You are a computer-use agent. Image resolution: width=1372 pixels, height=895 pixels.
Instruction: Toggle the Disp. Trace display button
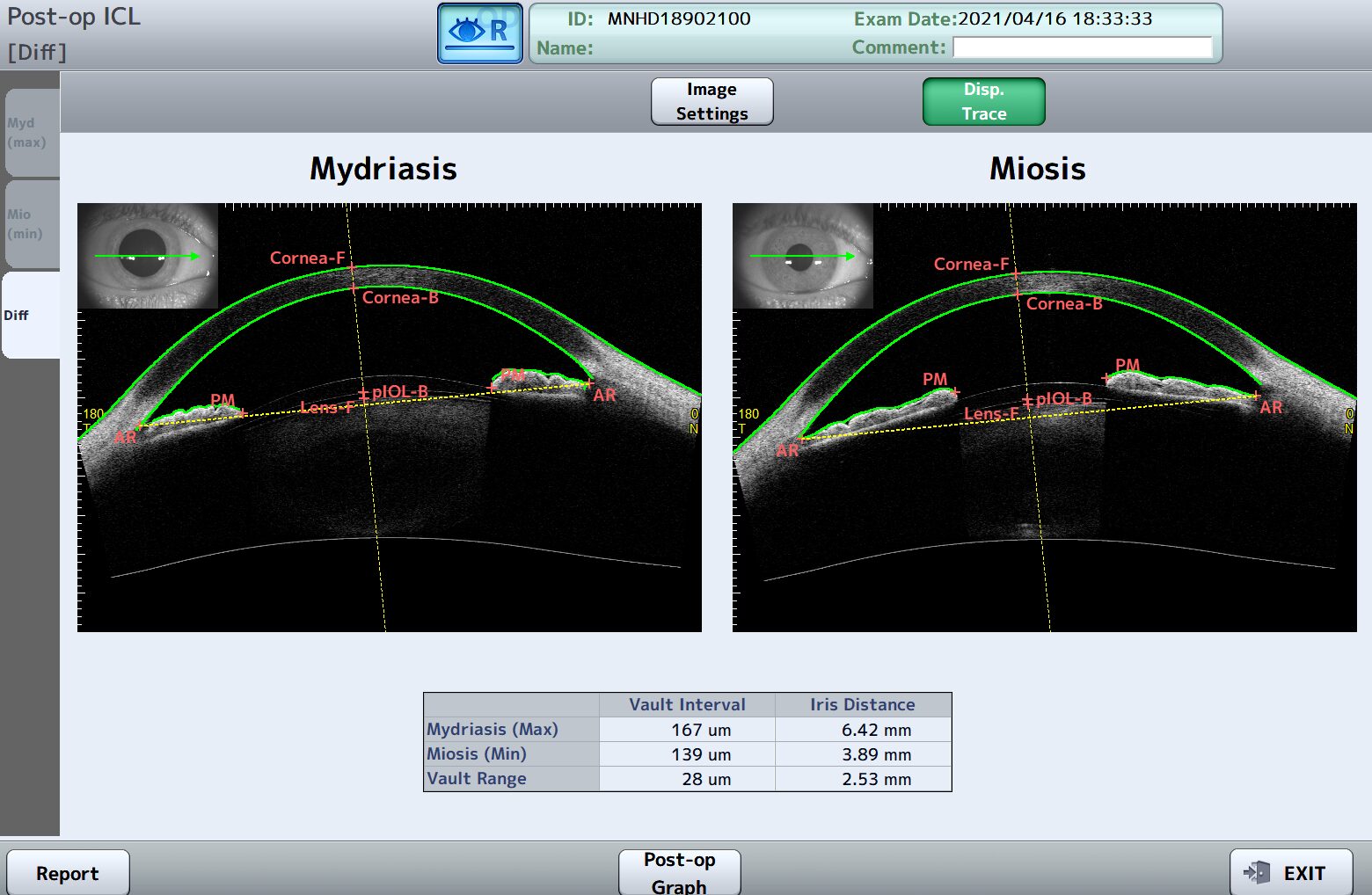click(983, 102)
